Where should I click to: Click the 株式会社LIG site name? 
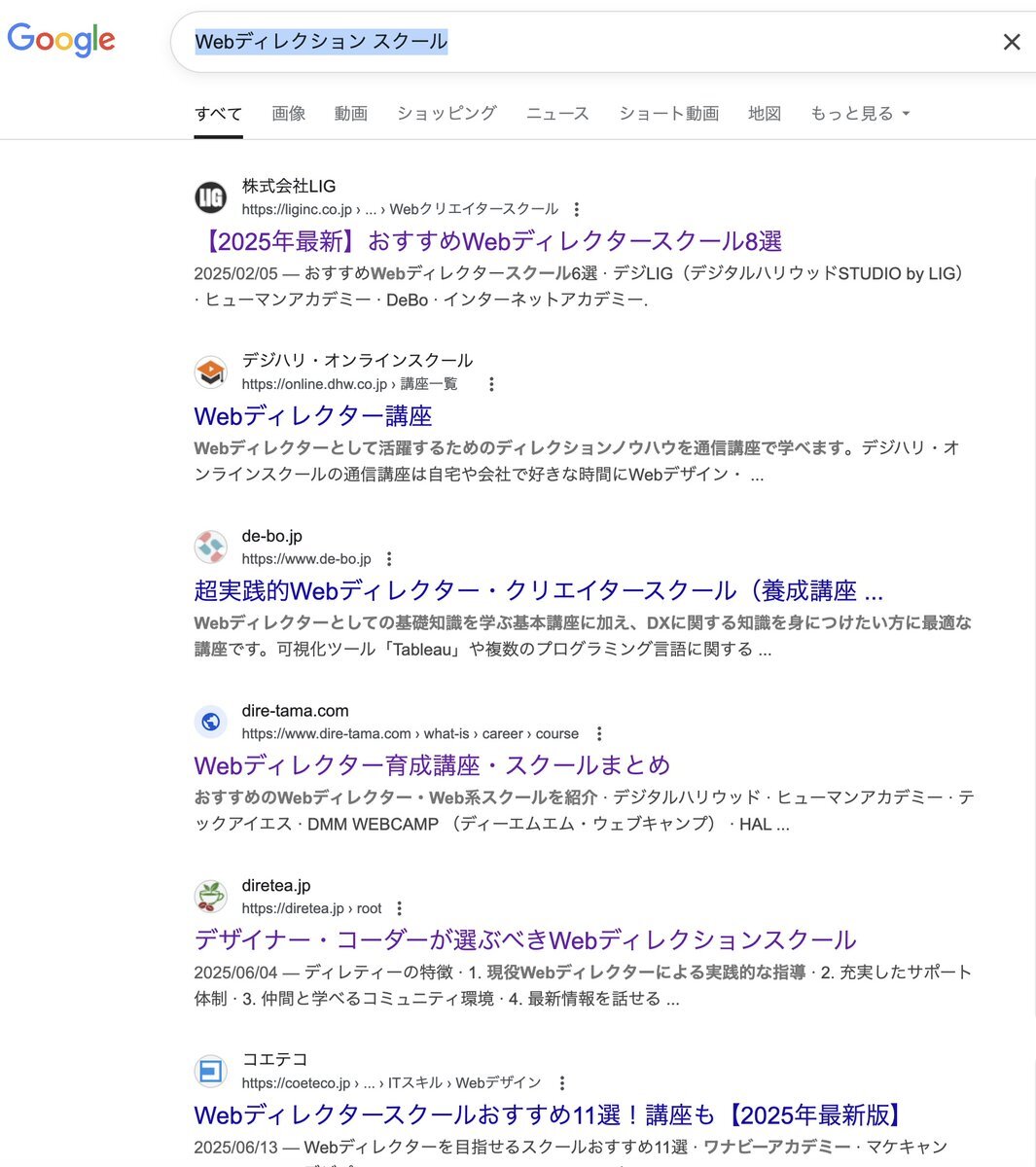pyautogui.click(x=289, y=186)
